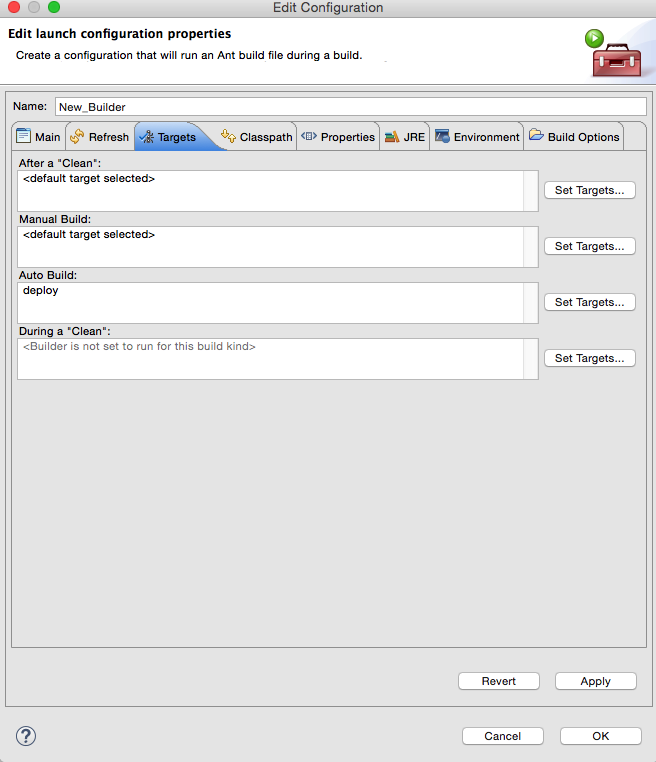The width and height of the screenshot is (656, 762).
Task: Open the Build Options tab
Action: 574,137
